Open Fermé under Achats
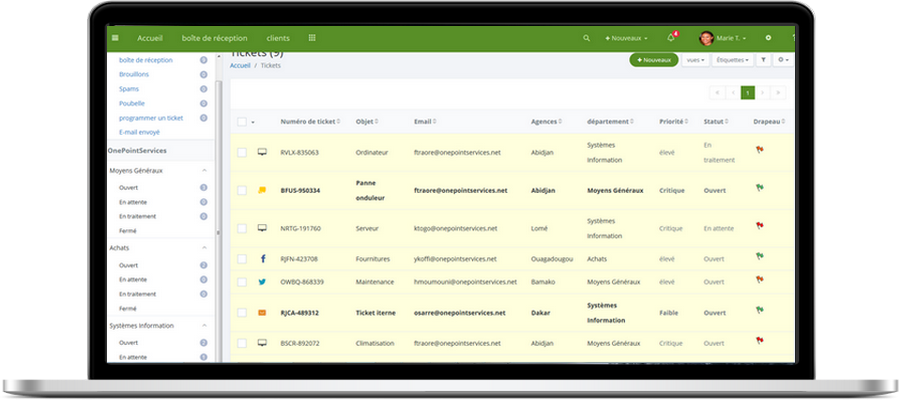Screen dimensions: 900x400 click(127, 308)
